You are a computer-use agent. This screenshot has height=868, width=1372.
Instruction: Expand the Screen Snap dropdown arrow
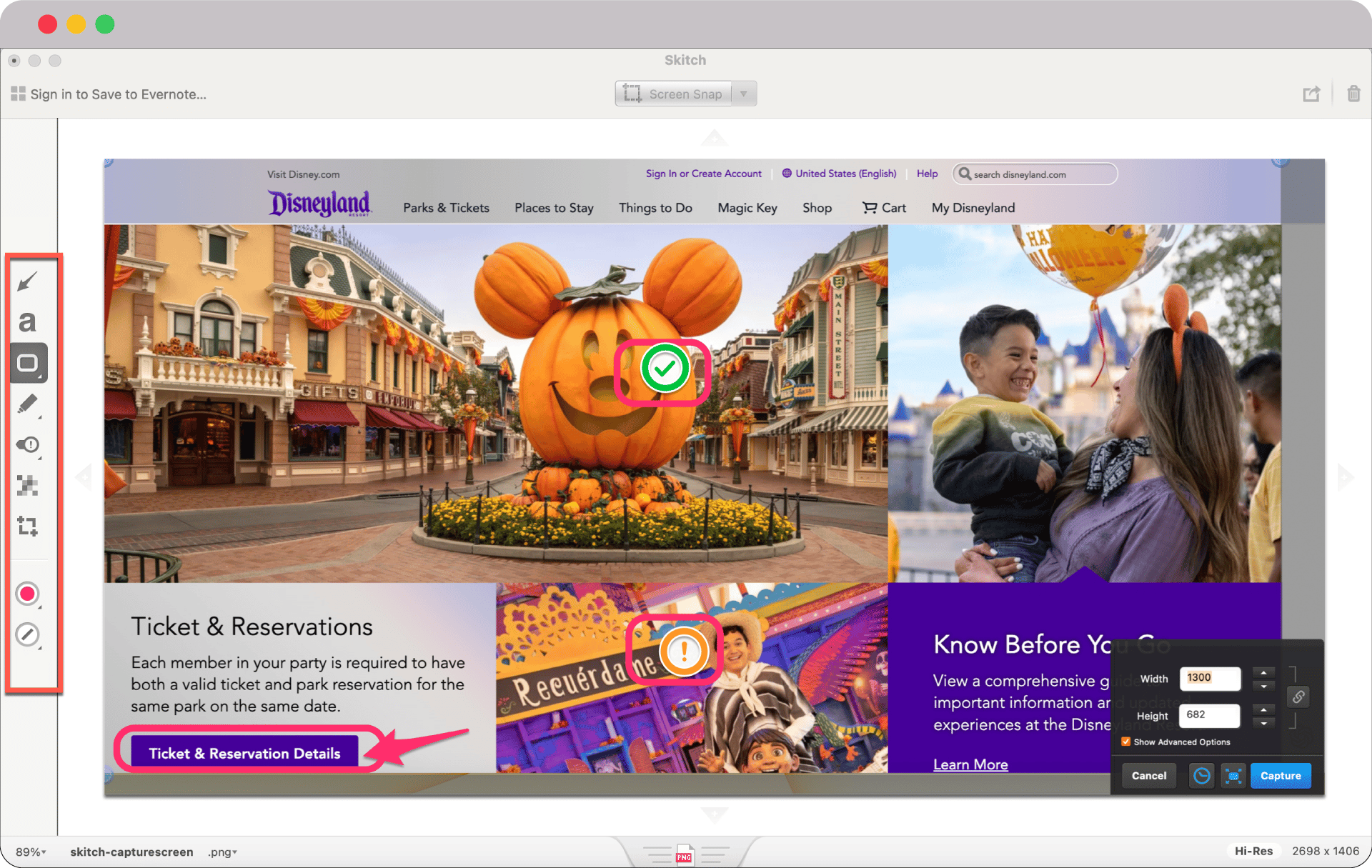click(x=744, y=94)
